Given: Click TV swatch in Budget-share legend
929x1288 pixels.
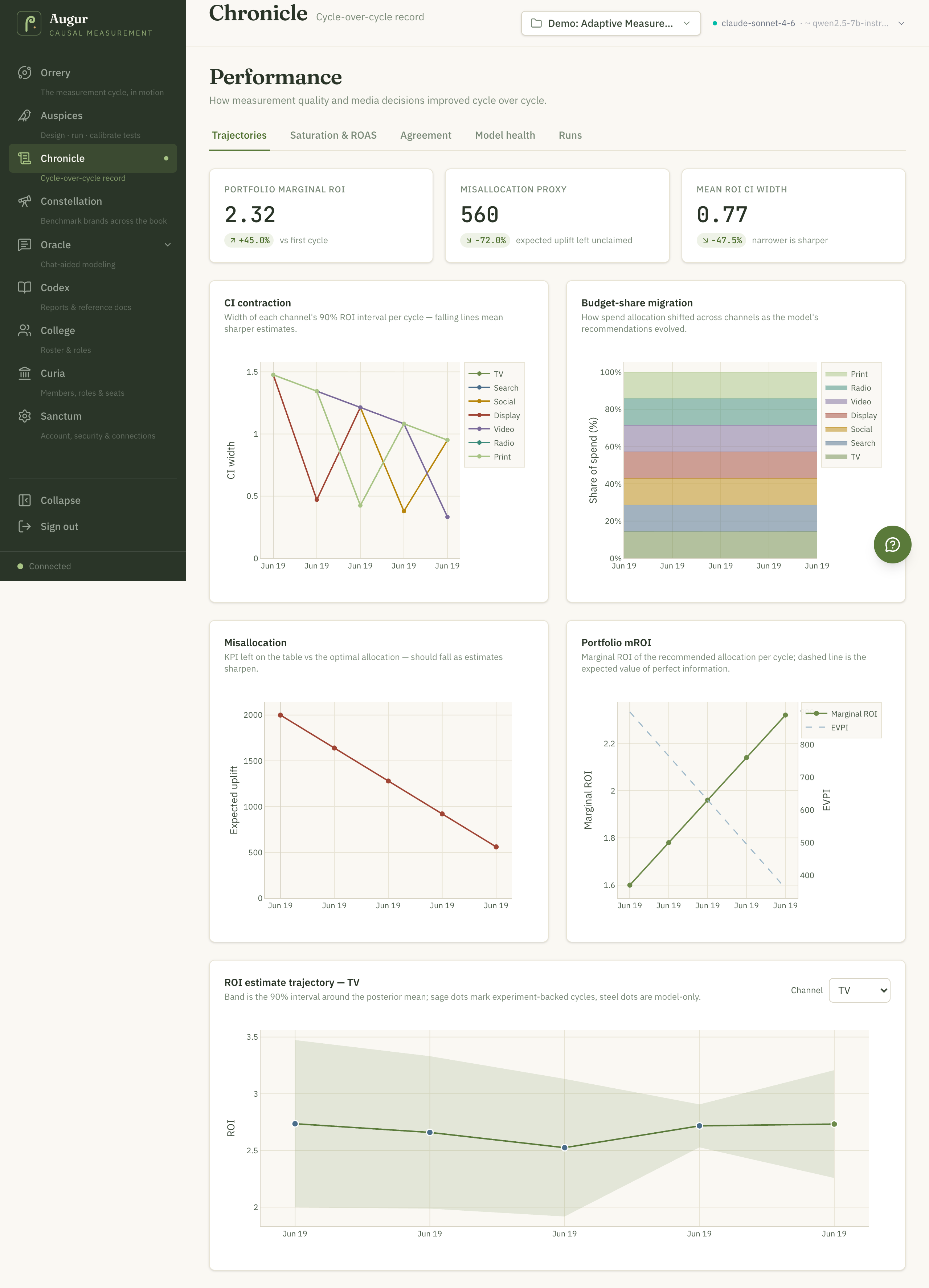Looking at the screenshot, I should click(x=836, y=457).
